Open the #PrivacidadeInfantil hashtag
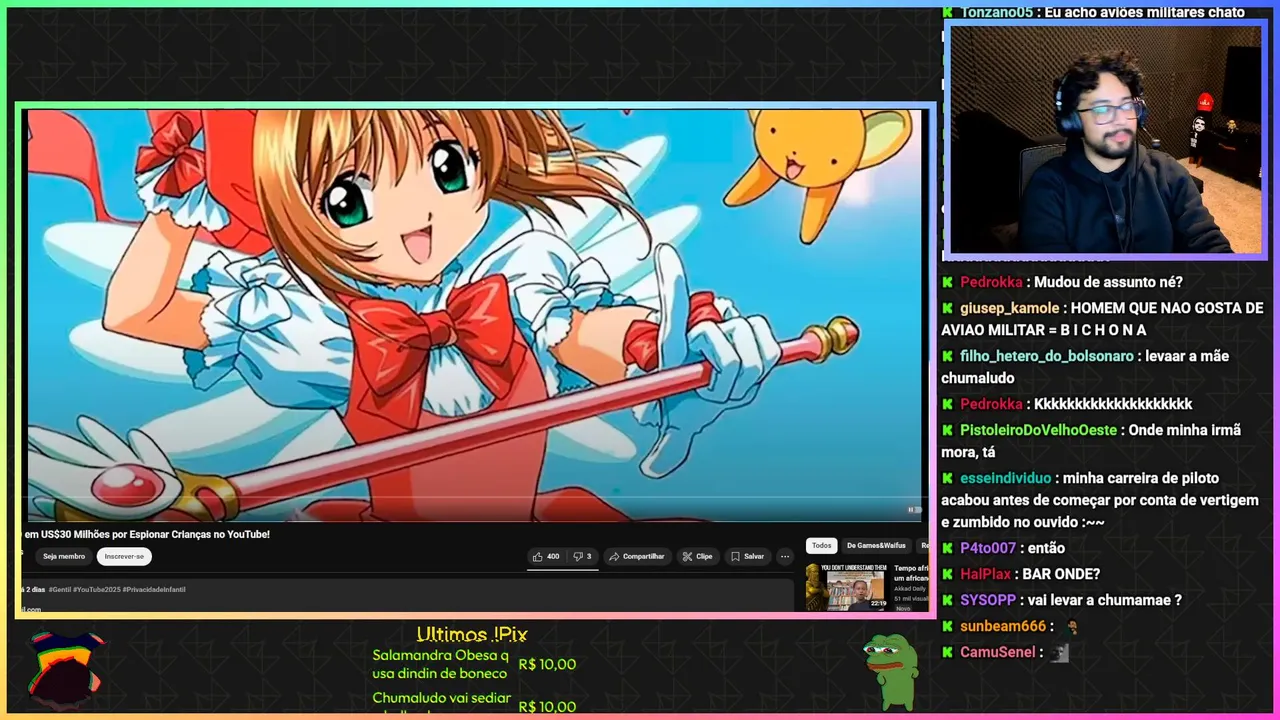 tap(154, 589)
